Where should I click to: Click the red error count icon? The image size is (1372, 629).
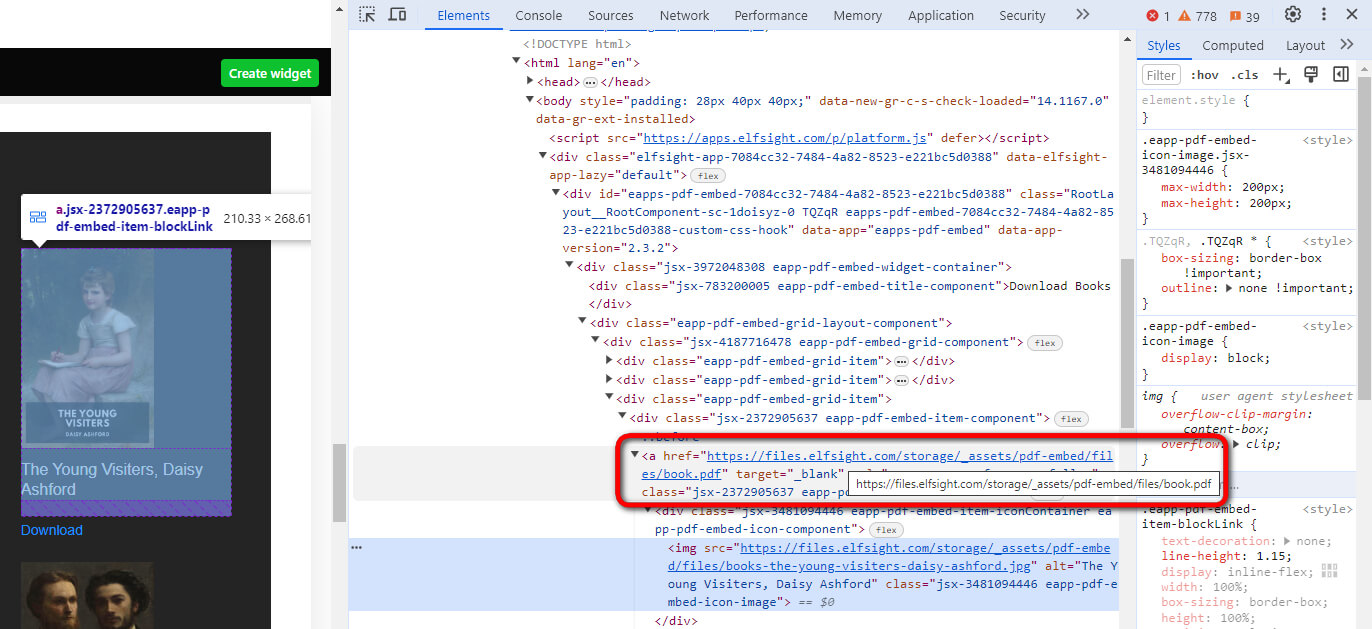(x=1158, y=16)
